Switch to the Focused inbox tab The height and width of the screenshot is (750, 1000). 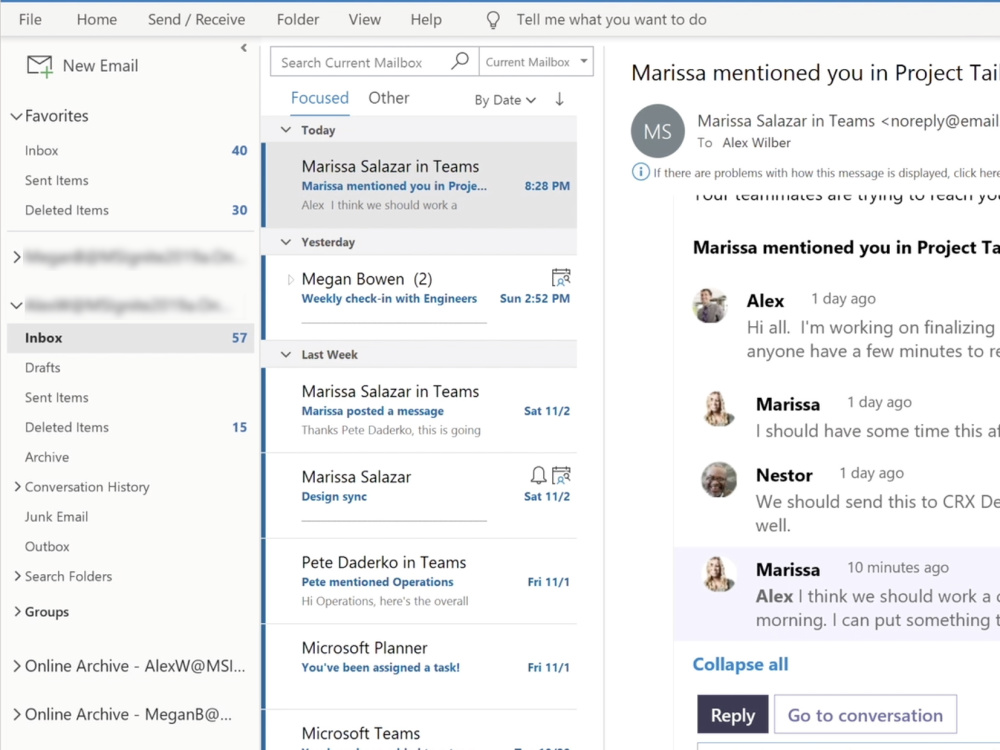320,98
